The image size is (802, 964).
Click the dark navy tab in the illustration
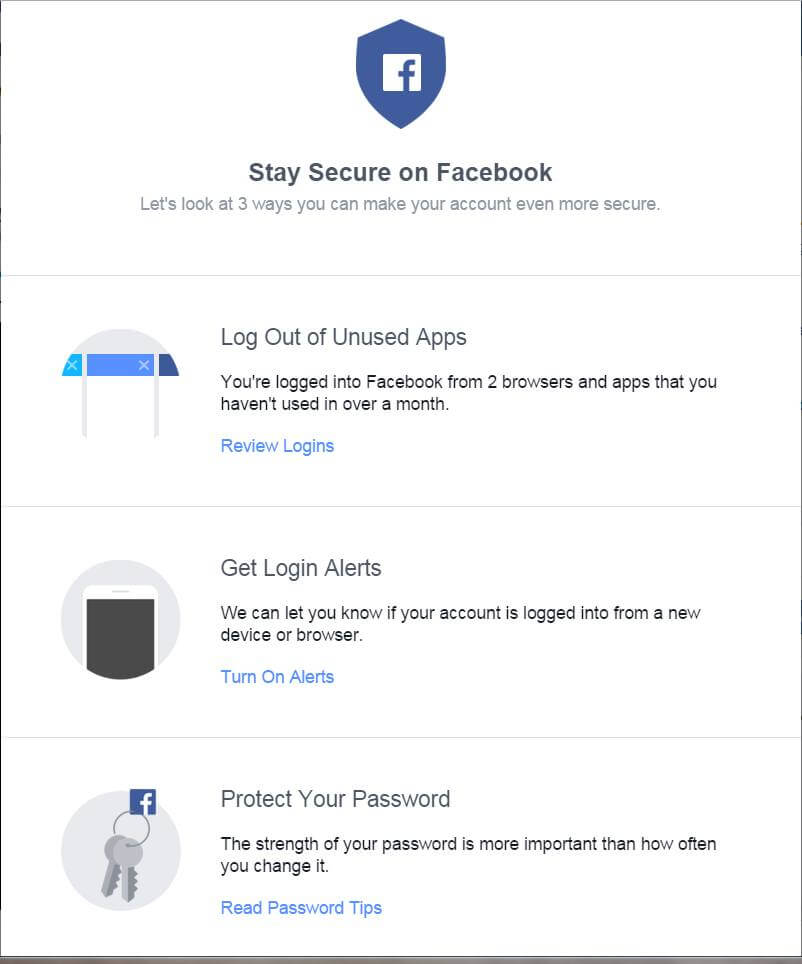(x=168, y=365)
